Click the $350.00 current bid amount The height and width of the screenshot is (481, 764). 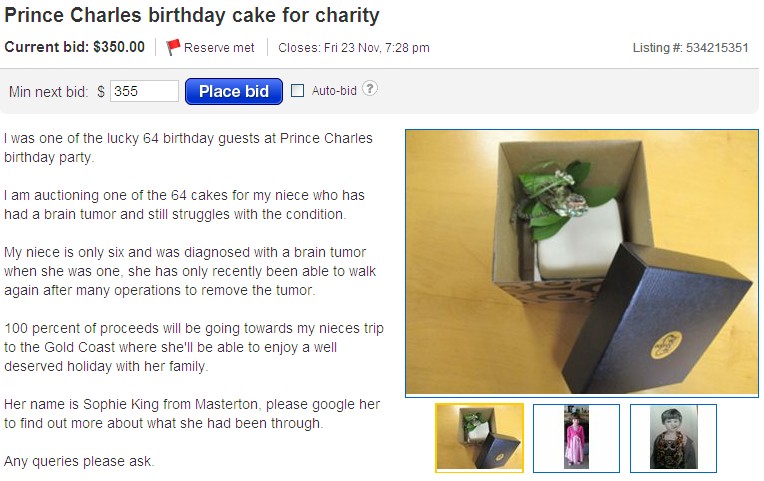click(x=119, y=47)
